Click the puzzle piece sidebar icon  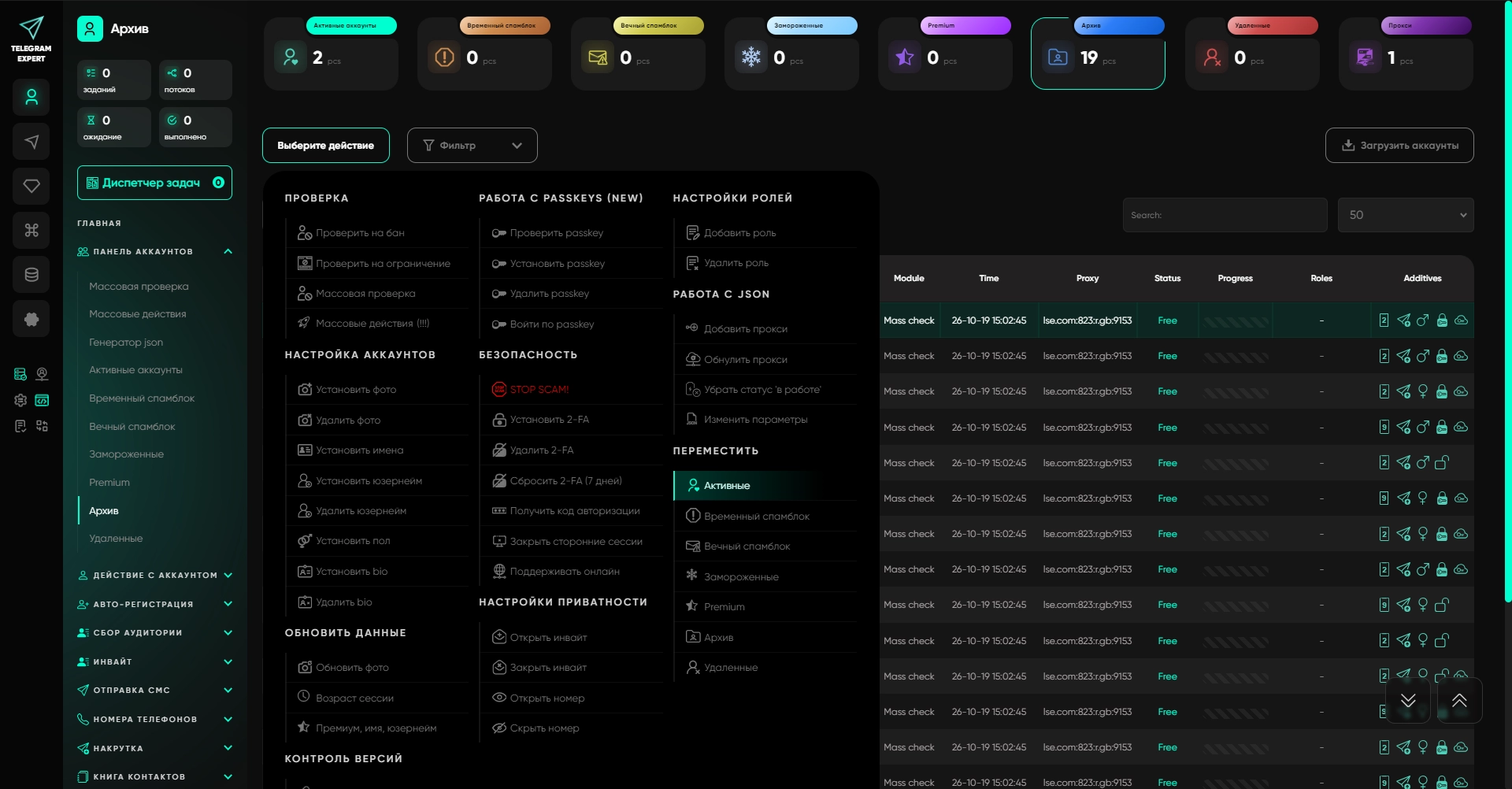31,319
